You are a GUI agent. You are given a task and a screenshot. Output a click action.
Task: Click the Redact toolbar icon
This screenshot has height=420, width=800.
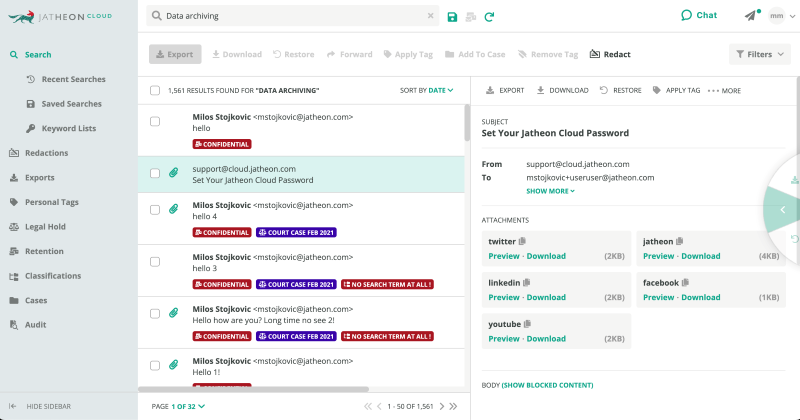[610, 54]
